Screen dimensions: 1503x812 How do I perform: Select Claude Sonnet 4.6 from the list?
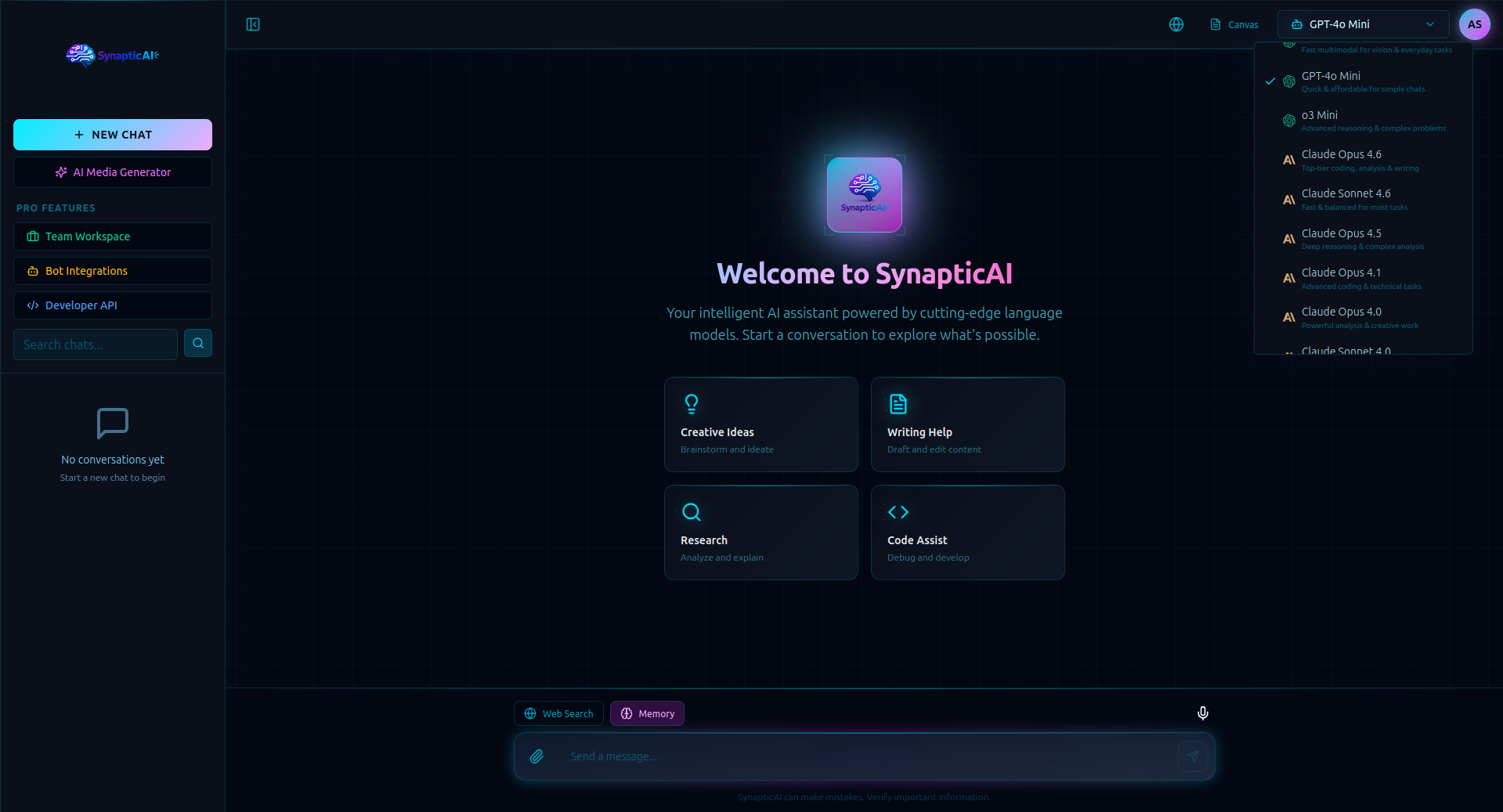point(1361,199)
